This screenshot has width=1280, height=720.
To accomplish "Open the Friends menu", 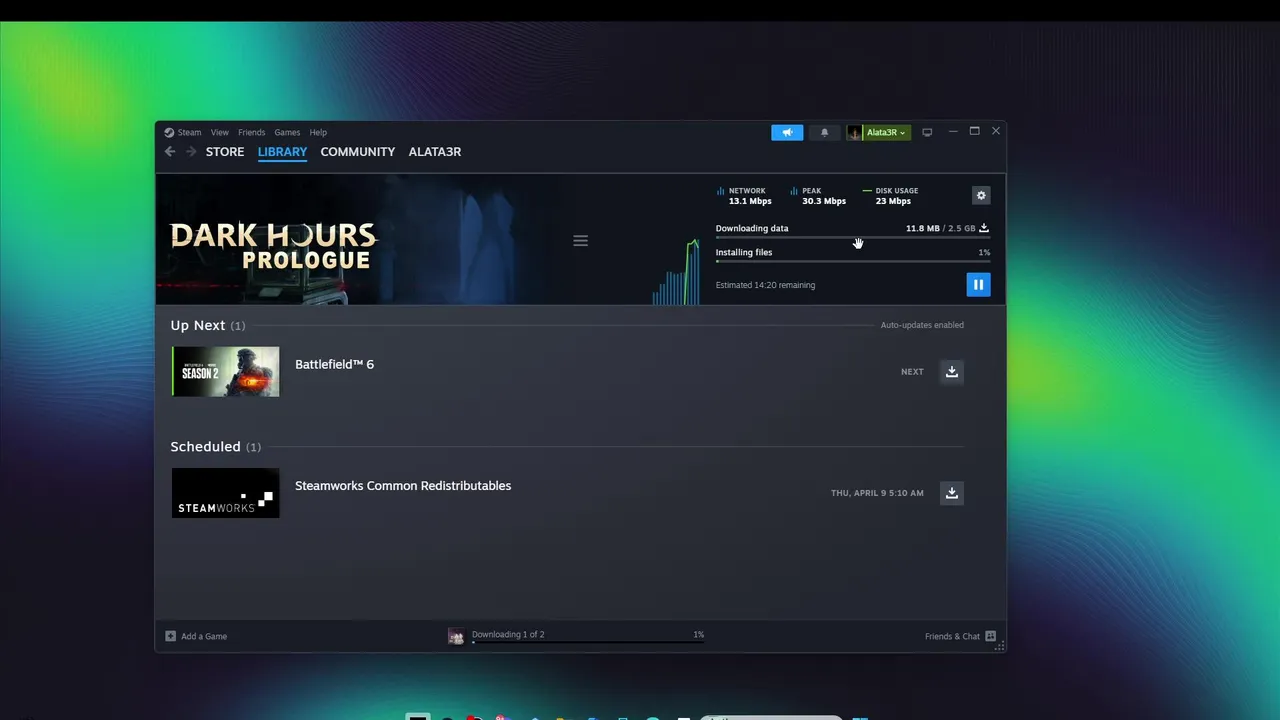I will (251, 132).
